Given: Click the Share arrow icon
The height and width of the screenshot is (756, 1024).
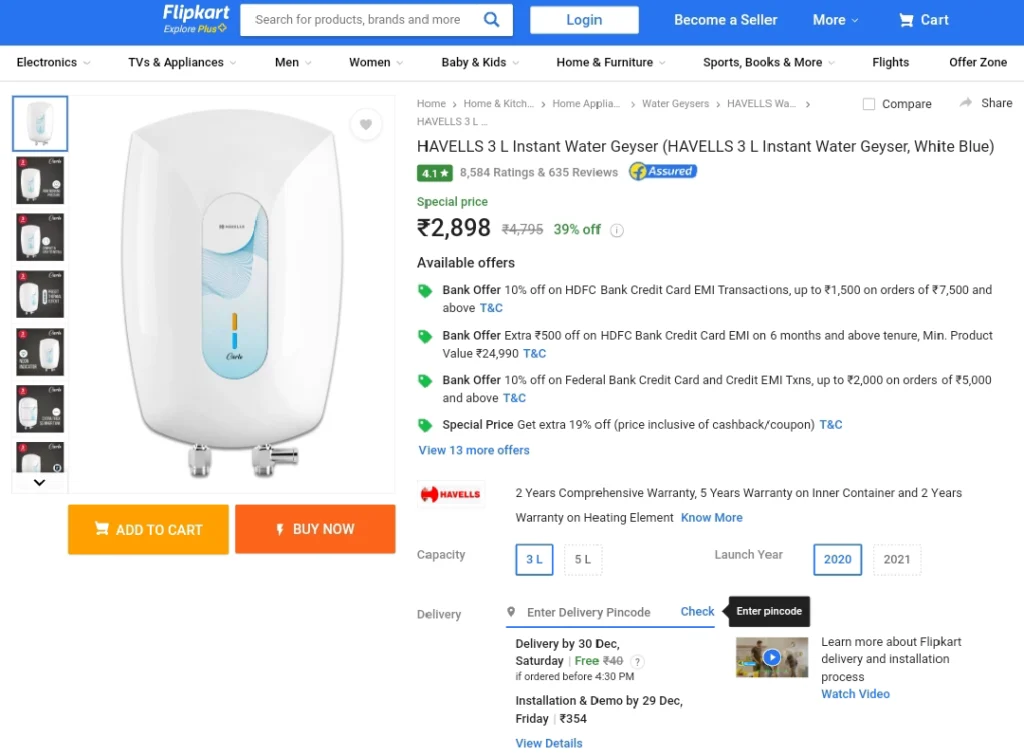Looking at the screenshot, I should click(966, 103).
